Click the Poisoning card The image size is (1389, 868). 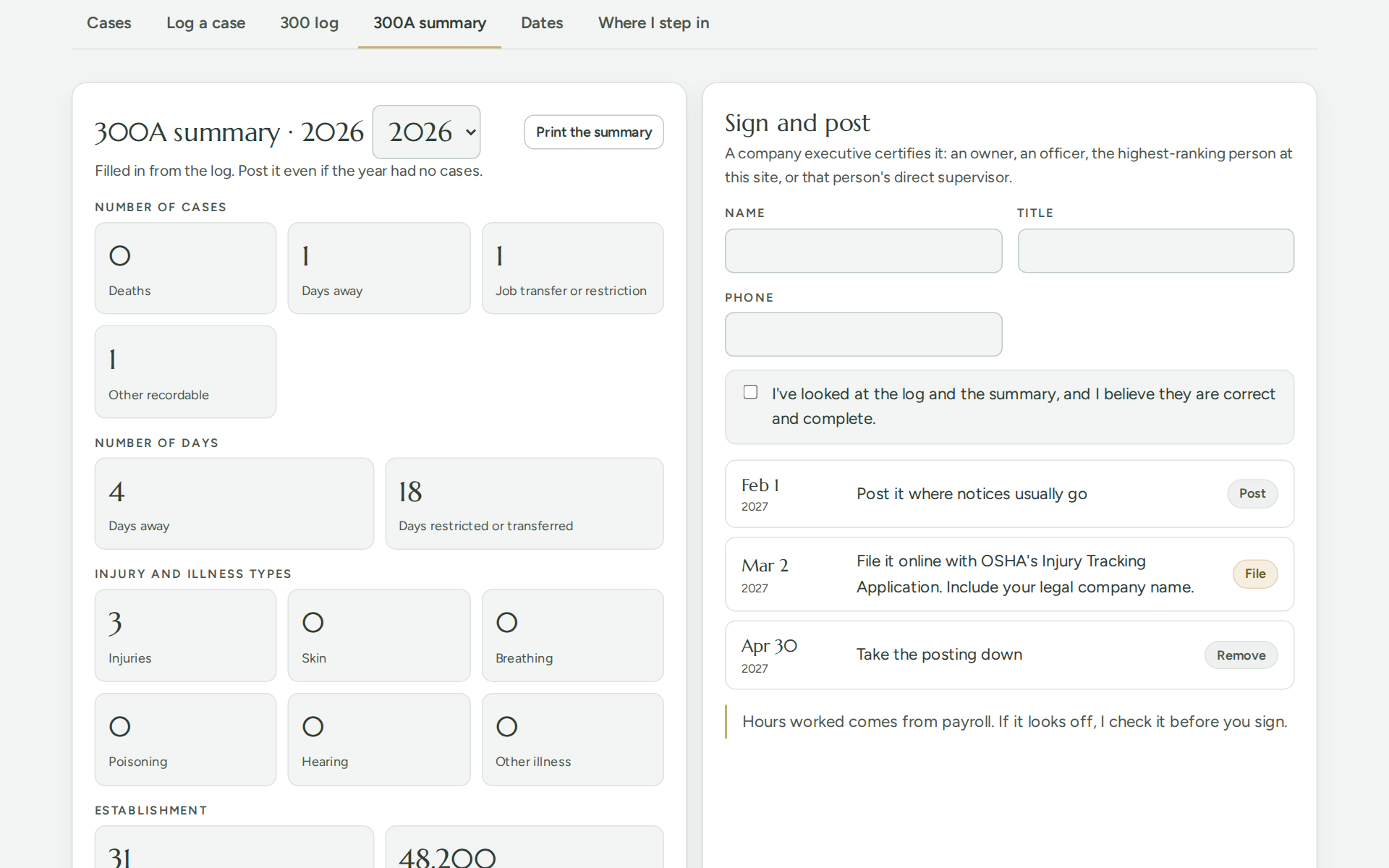point(185,739)
